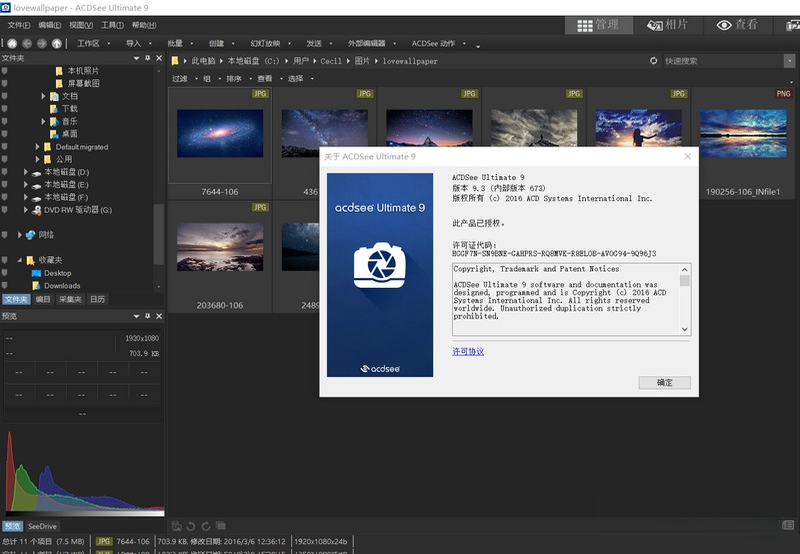Image resolution: width=800 pixels, height=554 pixels.
Task: Click the add-to-image-basket icon in bottom toolbar
Action: (177, 526)
